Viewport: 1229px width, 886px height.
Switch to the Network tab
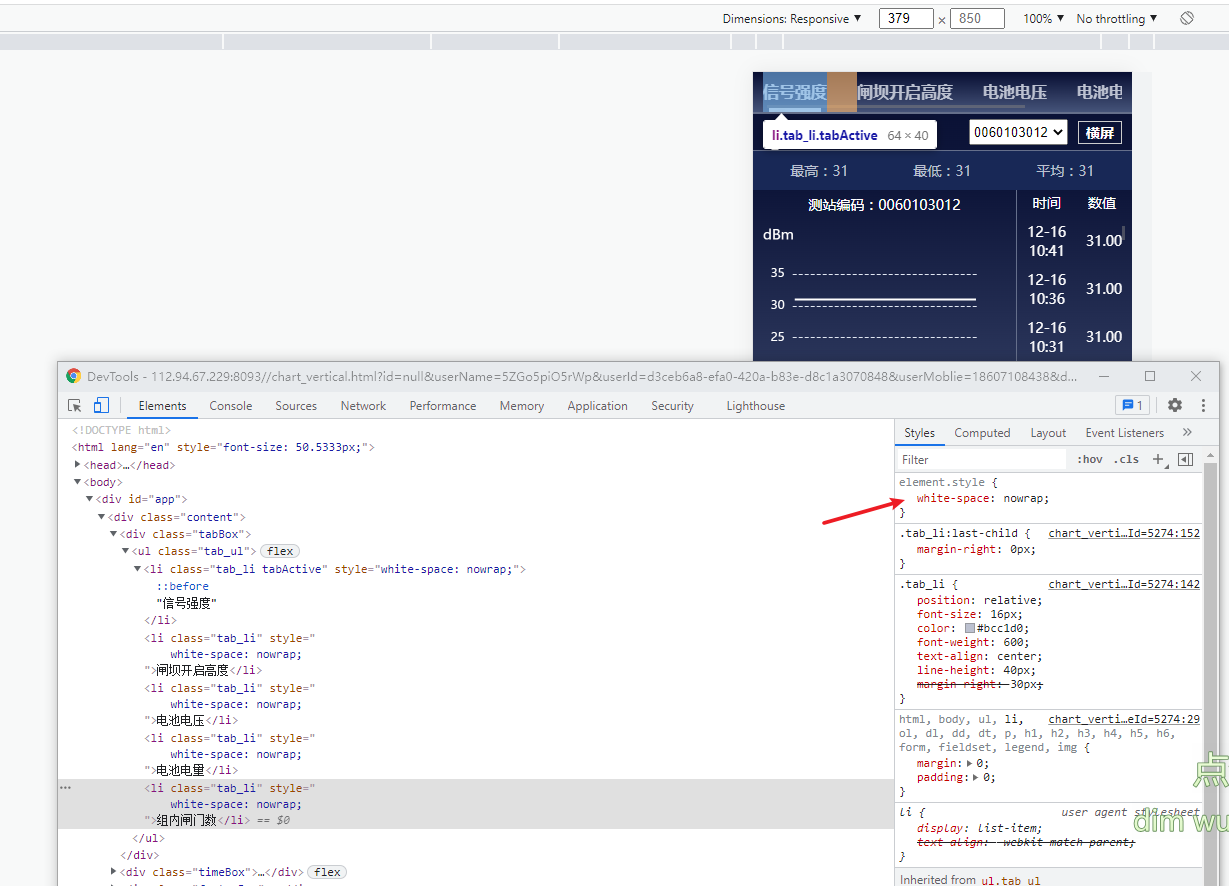tap(363, 405)
